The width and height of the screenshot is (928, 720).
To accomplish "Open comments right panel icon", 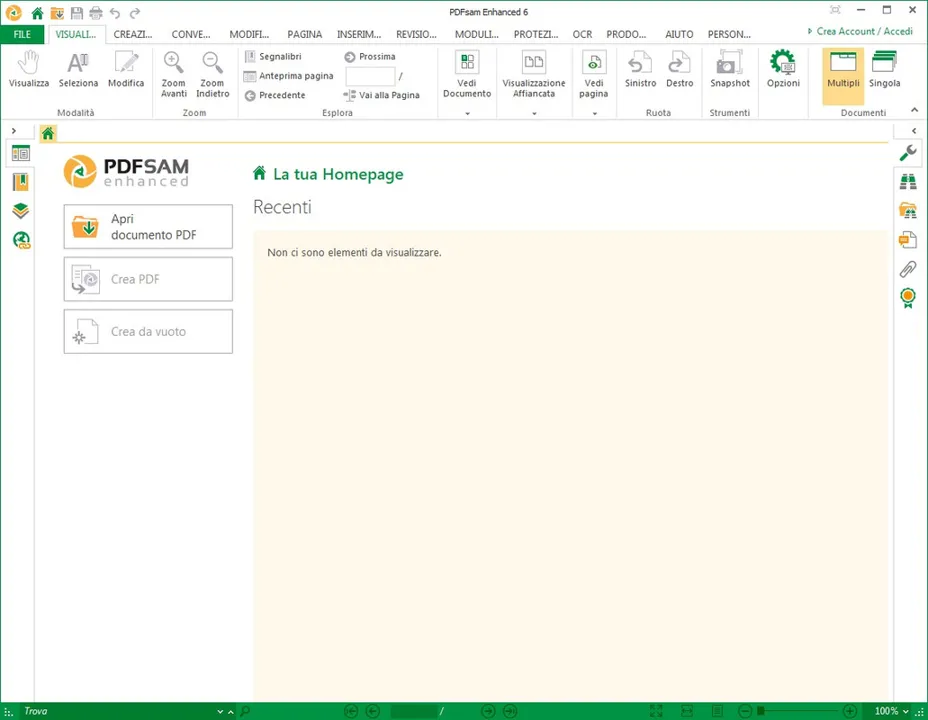I will (x=908, y=239).
